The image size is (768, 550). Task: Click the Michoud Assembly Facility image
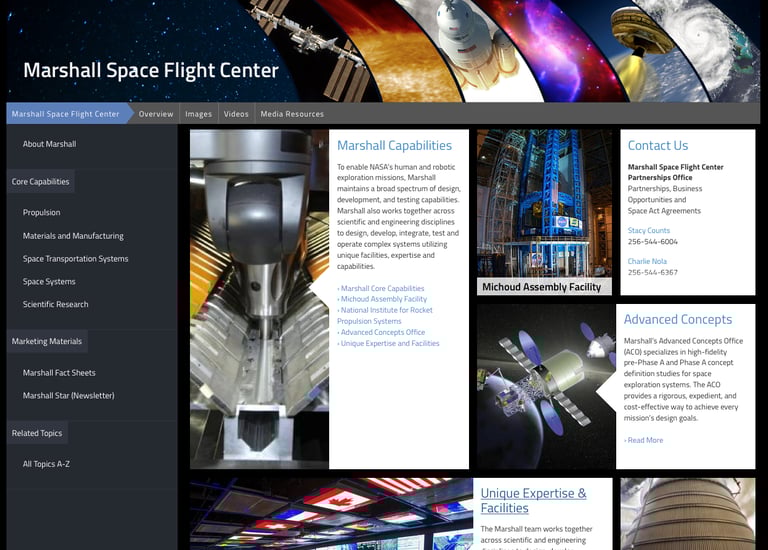click(x=544, y=212)
